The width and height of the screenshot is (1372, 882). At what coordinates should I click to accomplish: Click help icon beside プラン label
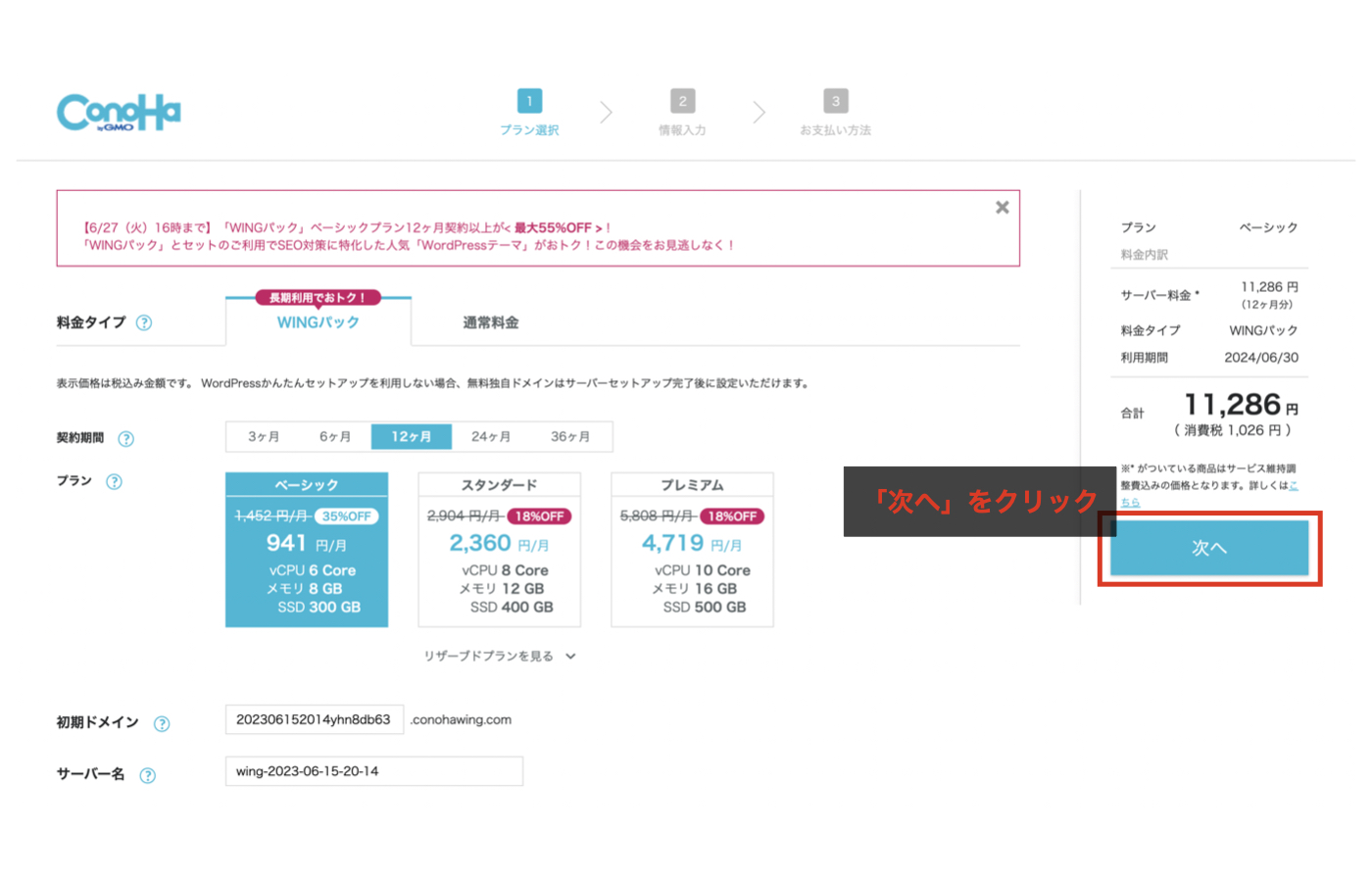[x=115, y=481]
